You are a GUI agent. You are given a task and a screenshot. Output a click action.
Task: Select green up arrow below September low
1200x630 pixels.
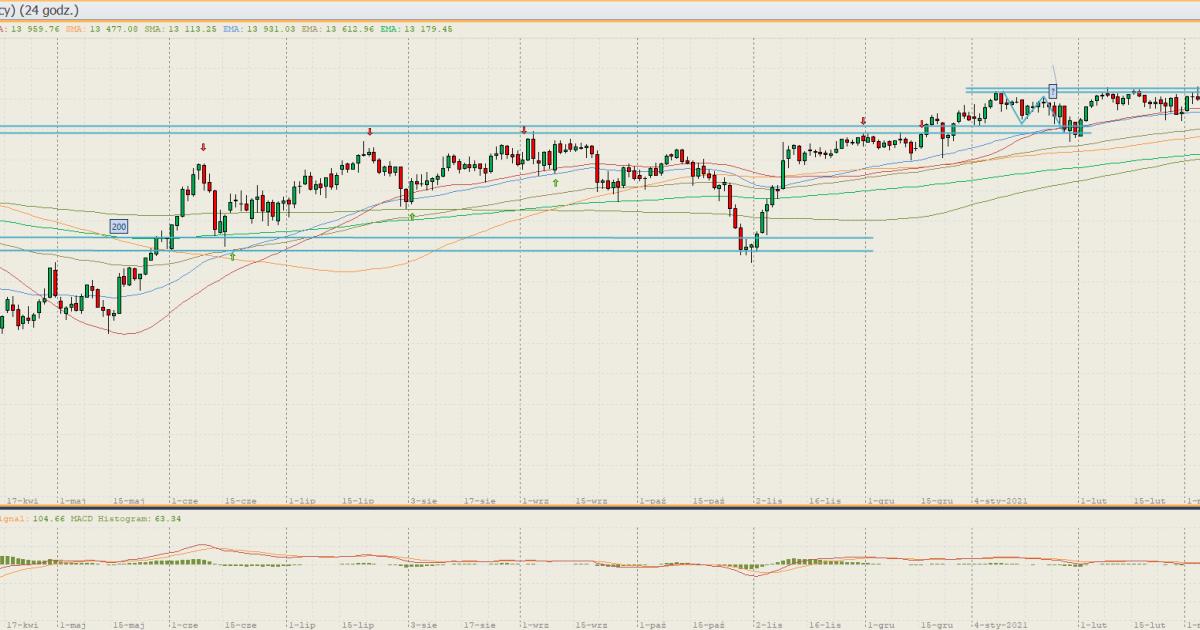click(555, 183)
